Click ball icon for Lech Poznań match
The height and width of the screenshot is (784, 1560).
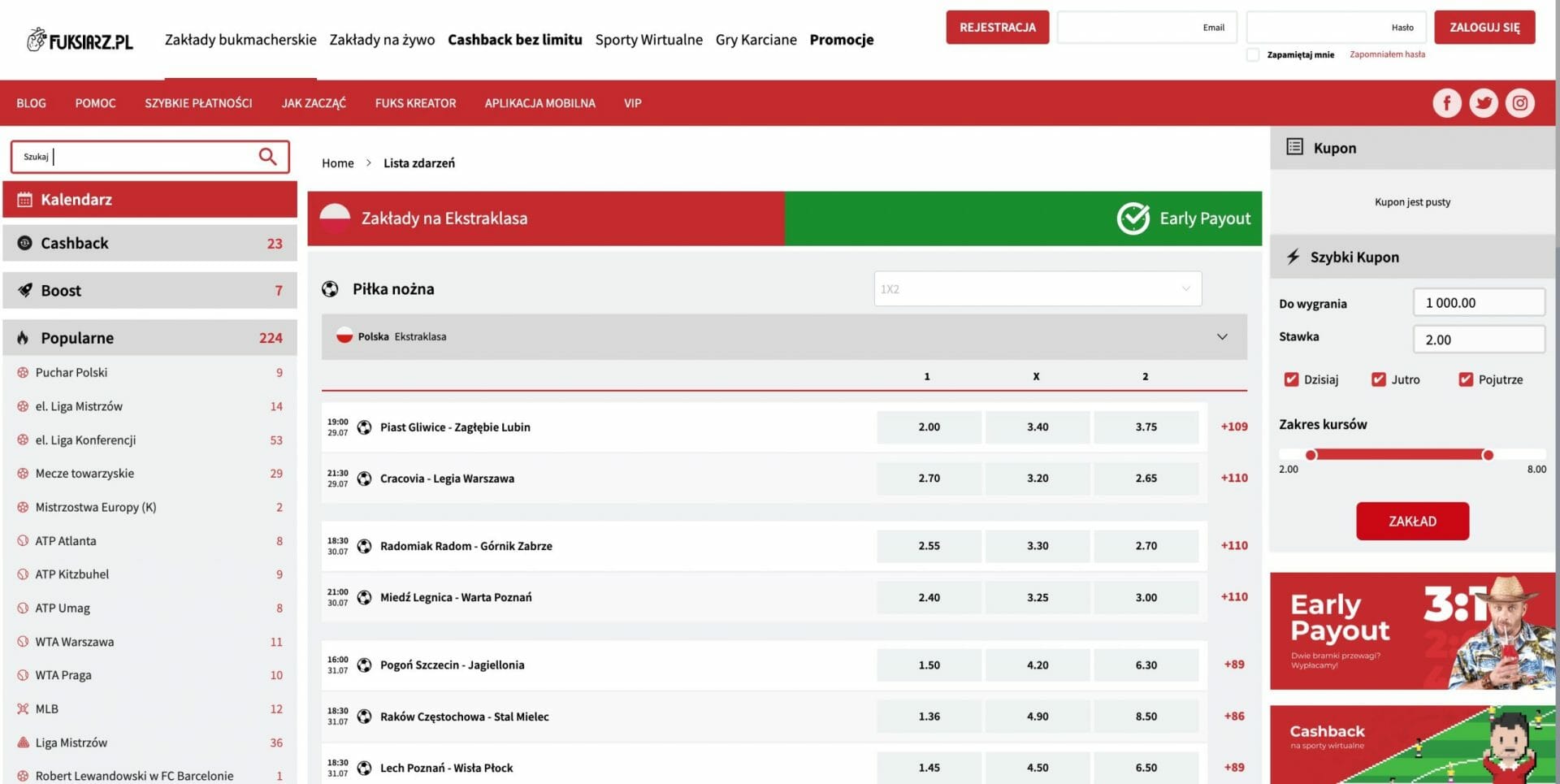coord(365,768)
